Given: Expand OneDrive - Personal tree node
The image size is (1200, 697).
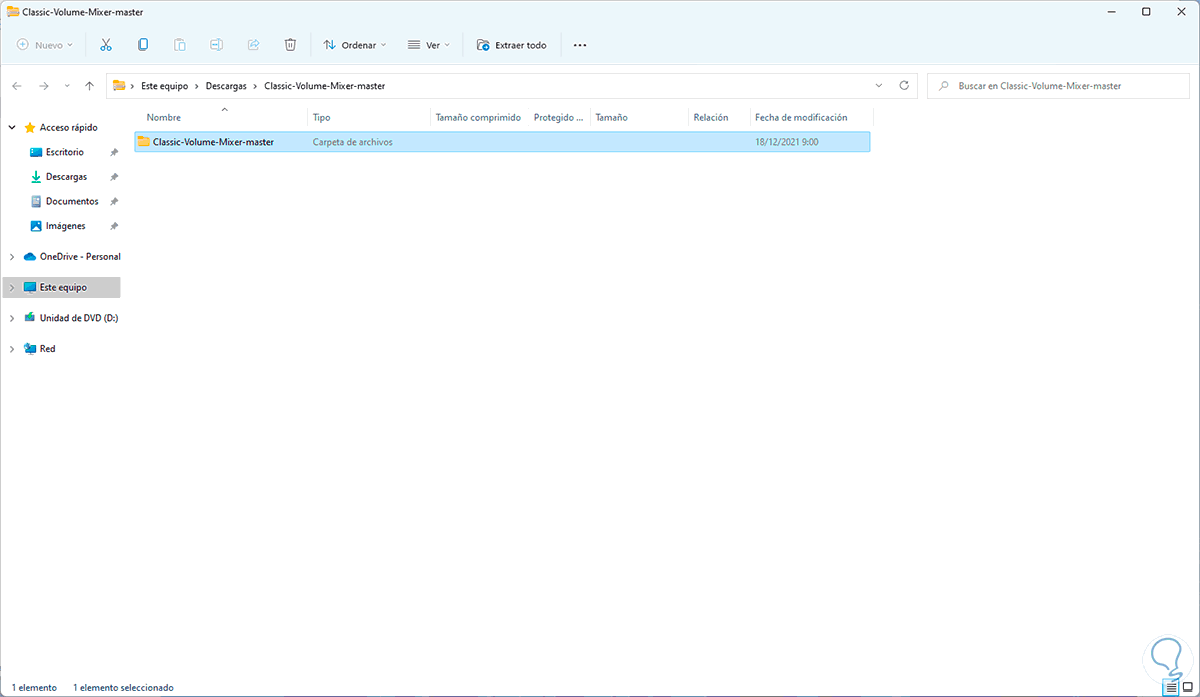Looking at the screenshot, I should point(12,257).
